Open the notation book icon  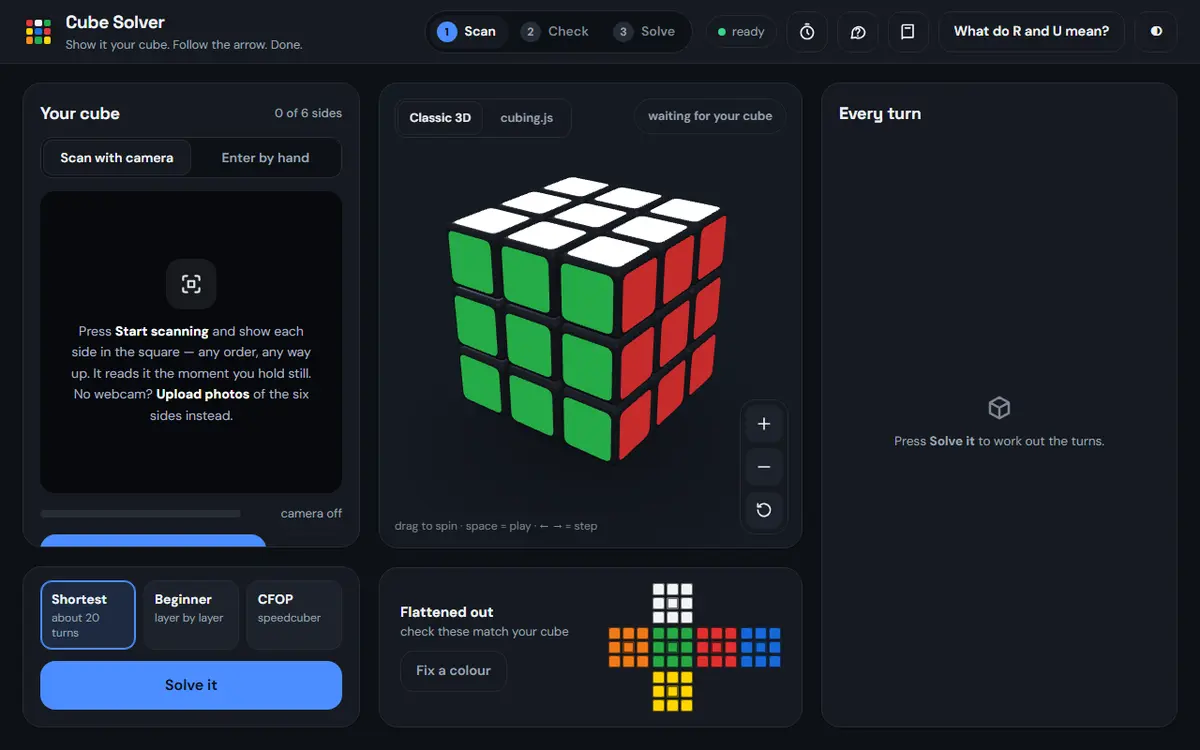[x=908, y=32]
